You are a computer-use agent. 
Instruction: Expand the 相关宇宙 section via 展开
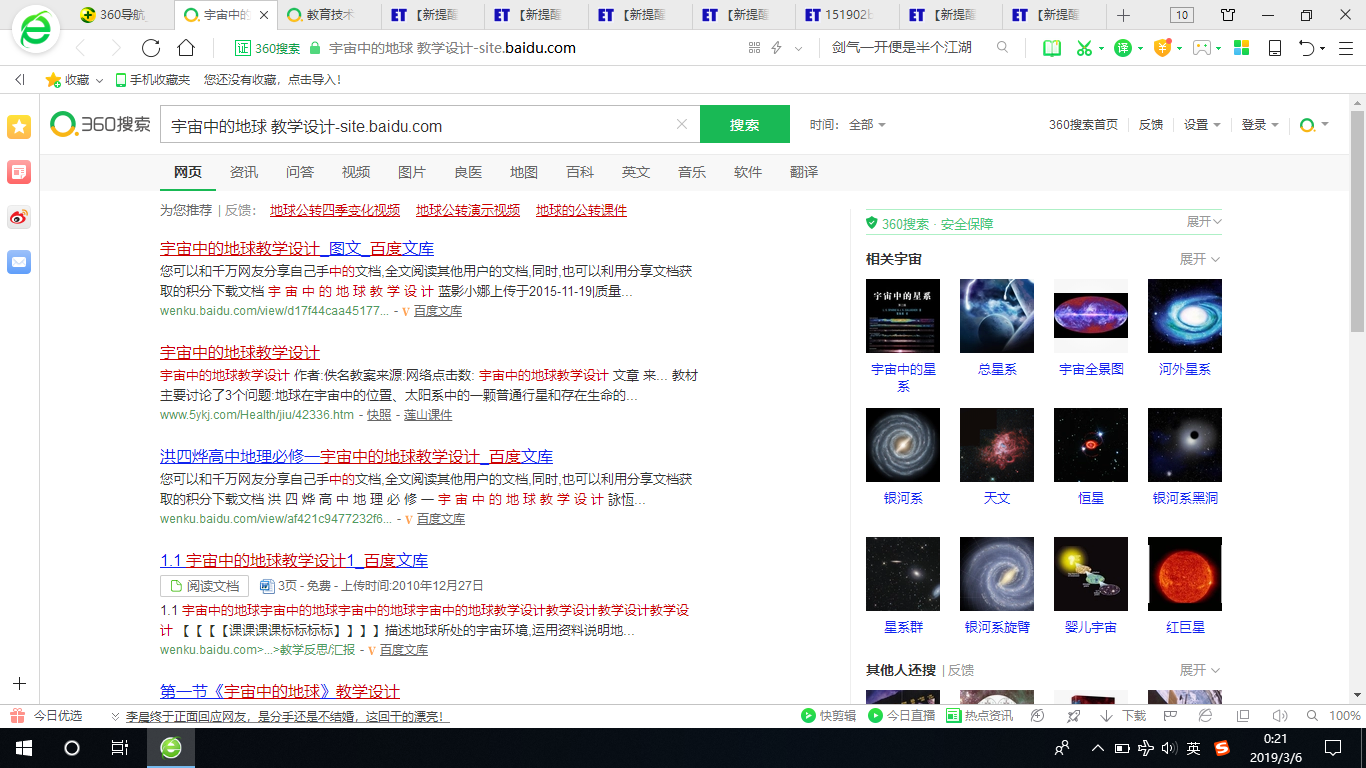coord(1200,259)
